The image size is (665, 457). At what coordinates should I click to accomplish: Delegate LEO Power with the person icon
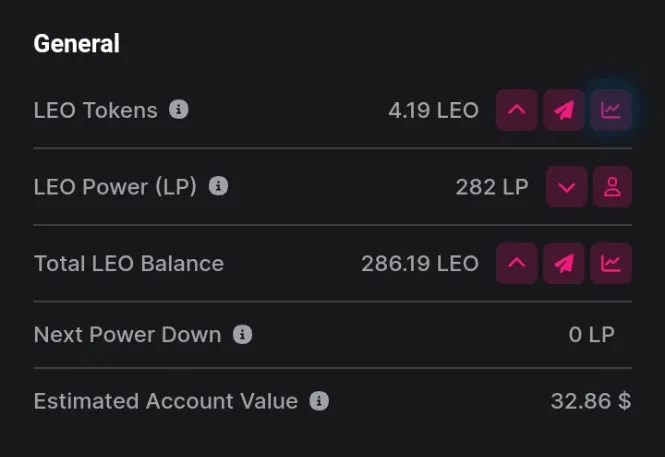coord(612,187)
